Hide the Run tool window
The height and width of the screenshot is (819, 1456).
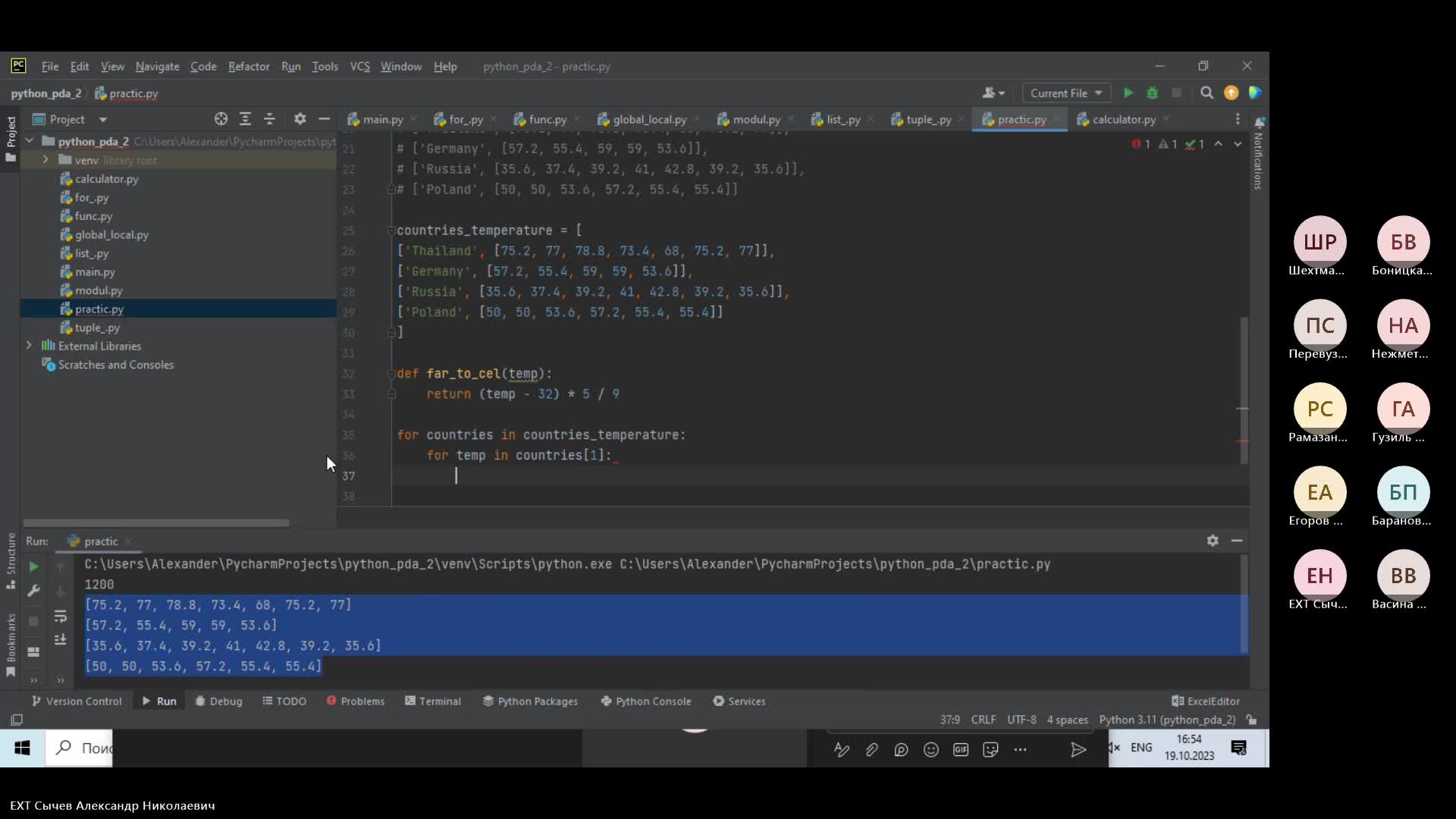pyautogui.click(x=1237, y=541)
